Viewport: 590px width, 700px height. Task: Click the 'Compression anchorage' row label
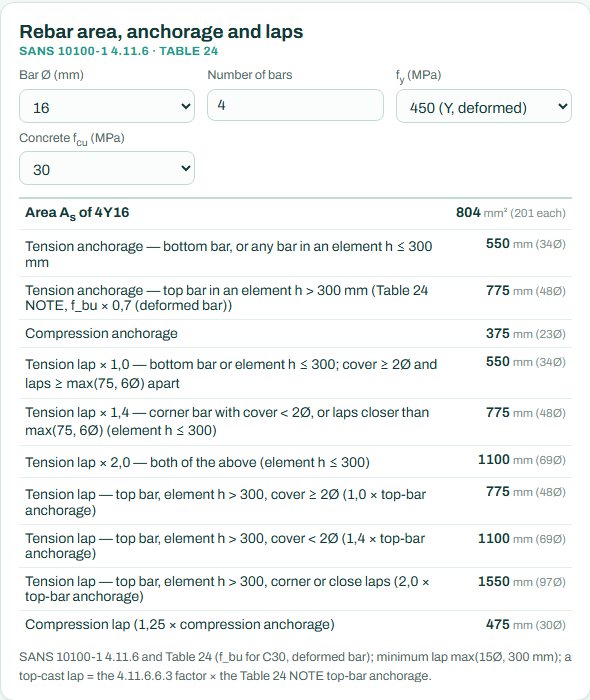point(101,333)
